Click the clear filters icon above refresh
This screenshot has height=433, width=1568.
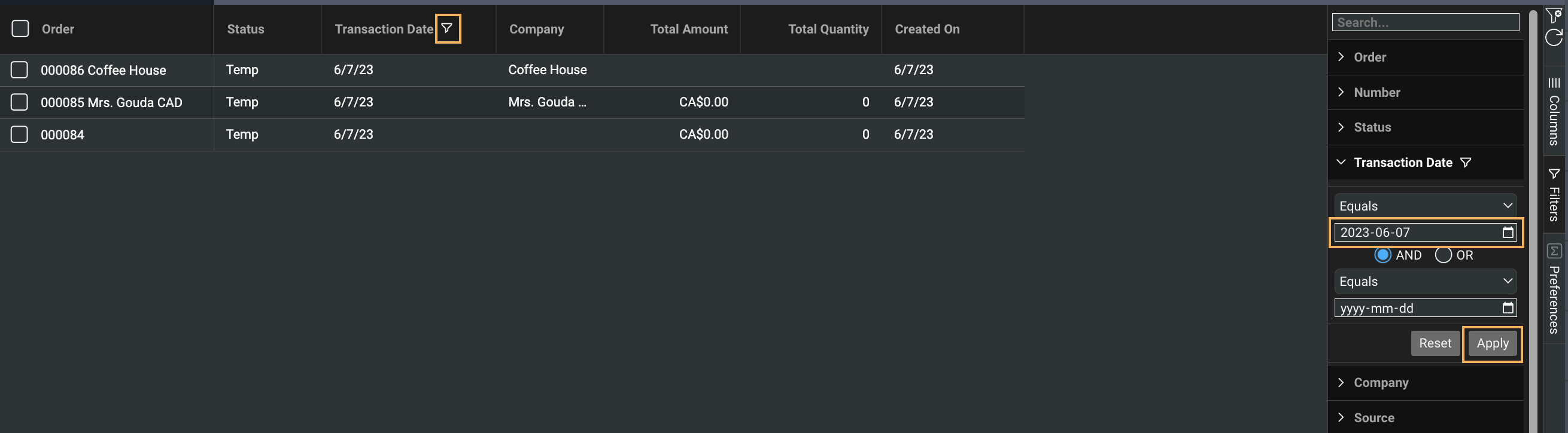1554,14
